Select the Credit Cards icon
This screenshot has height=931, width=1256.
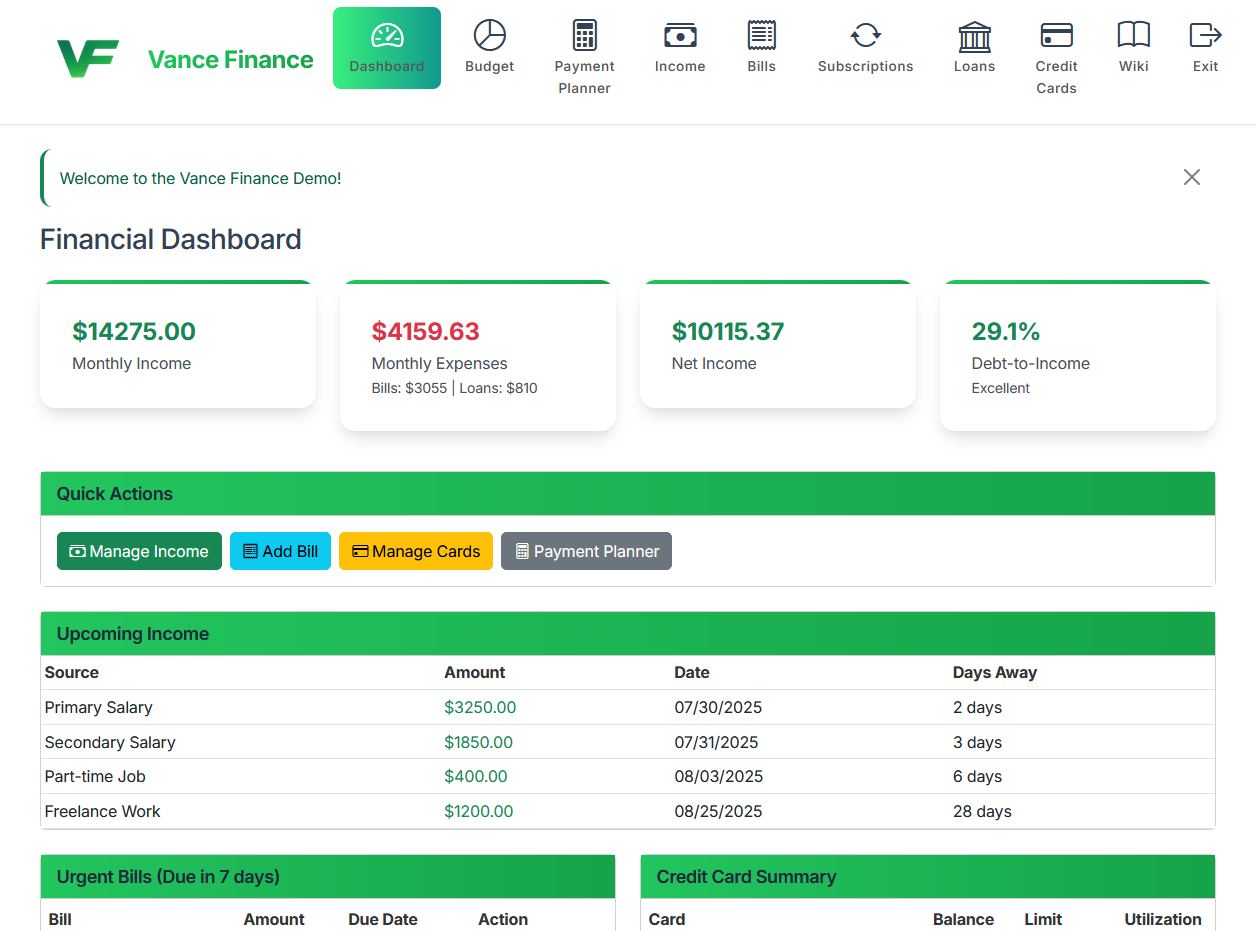point(1056,33)
